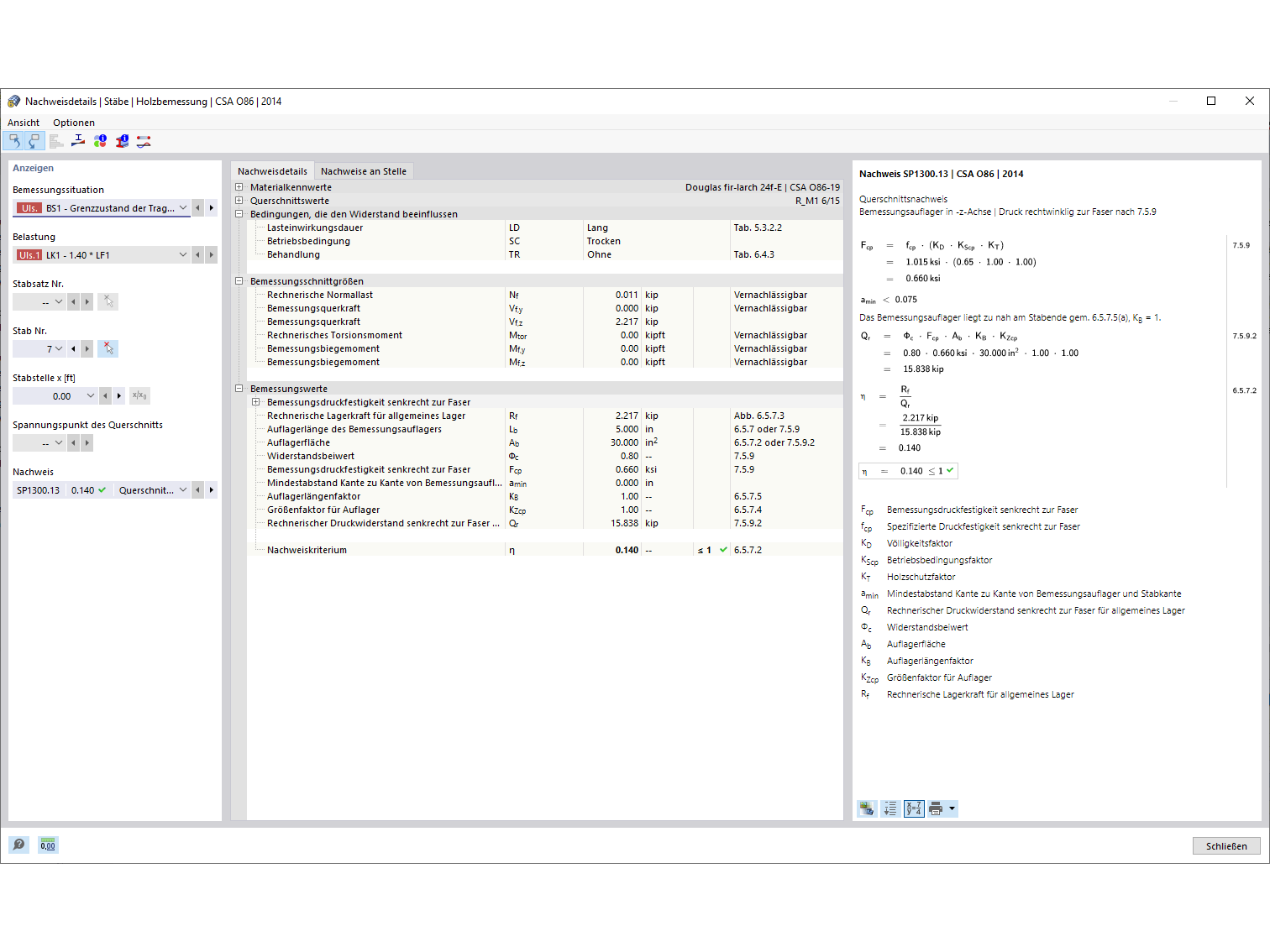
Task: Go to the next Belastung with the right arrow
Action: 212,254
